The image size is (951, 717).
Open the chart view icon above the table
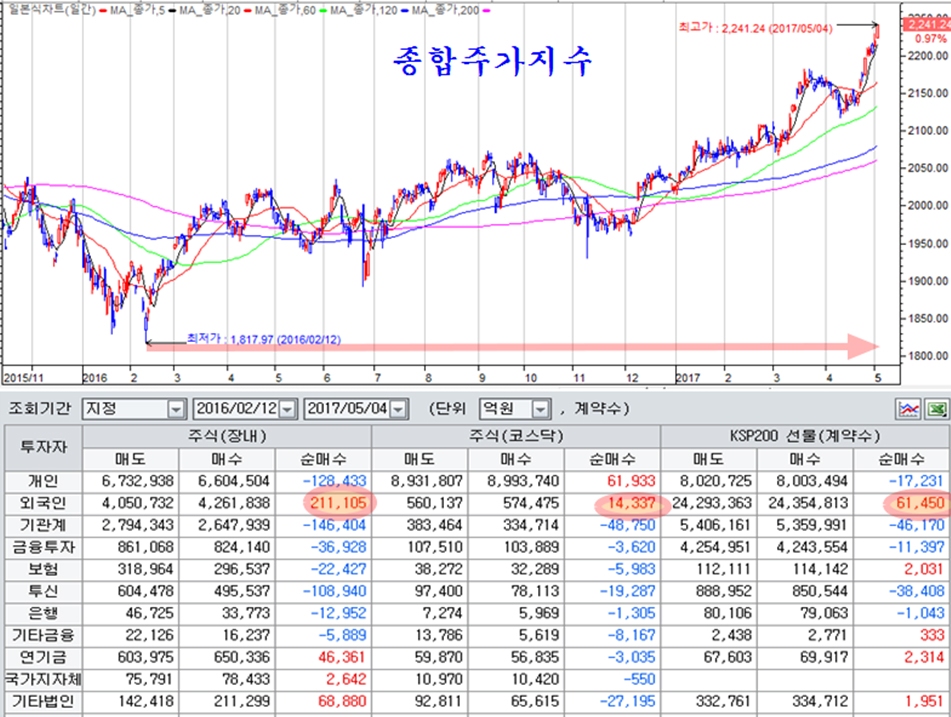pos(909,409)
